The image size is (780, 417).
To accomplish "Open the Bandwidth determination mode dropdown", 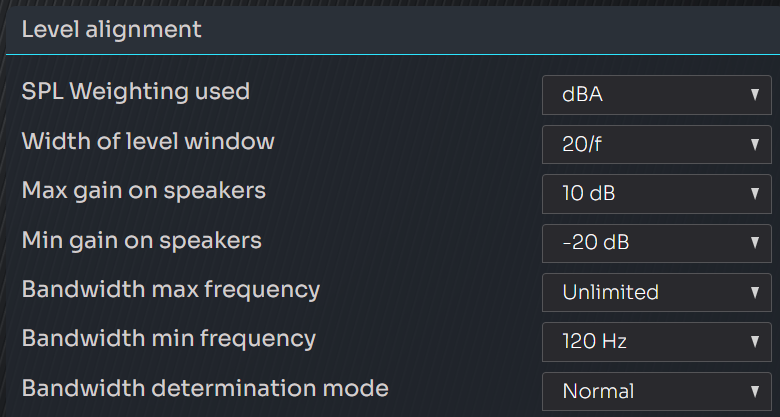I will point(655,391).
